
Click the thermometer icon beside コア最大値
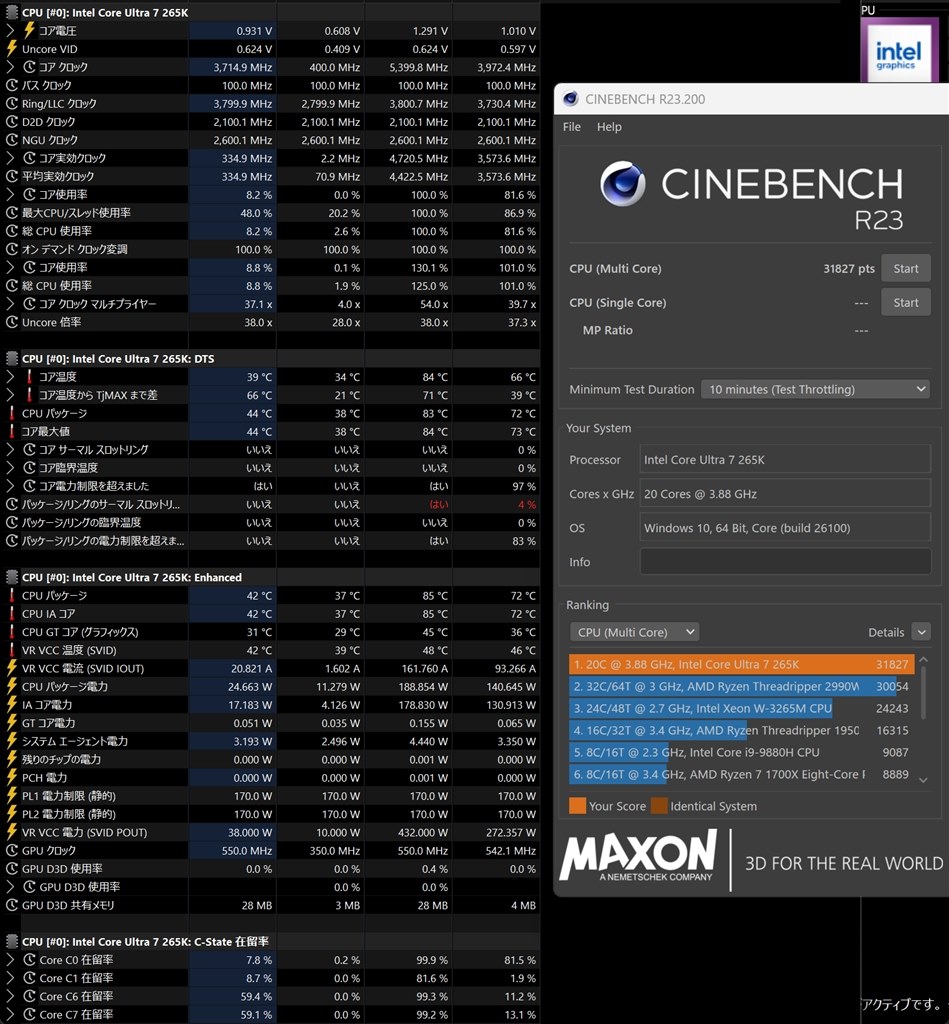pyautogui.click(x=12, y=432)
